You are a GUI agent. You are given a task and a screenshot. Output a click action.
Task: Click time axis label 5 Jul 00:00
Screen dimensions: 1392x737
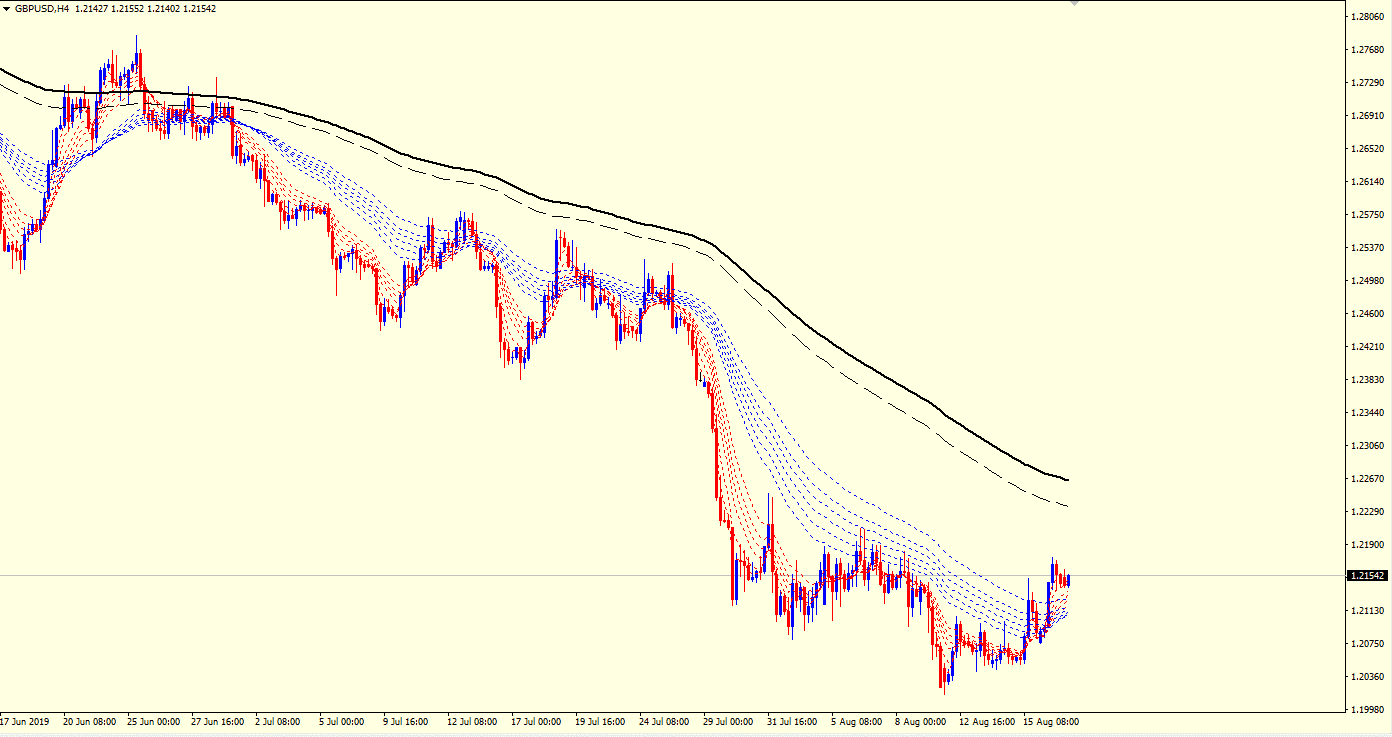343,721
